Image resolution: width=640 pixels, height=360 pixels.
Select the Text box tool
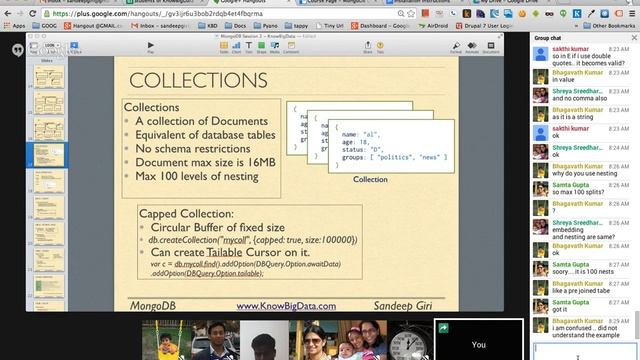[x=249, y=47]
